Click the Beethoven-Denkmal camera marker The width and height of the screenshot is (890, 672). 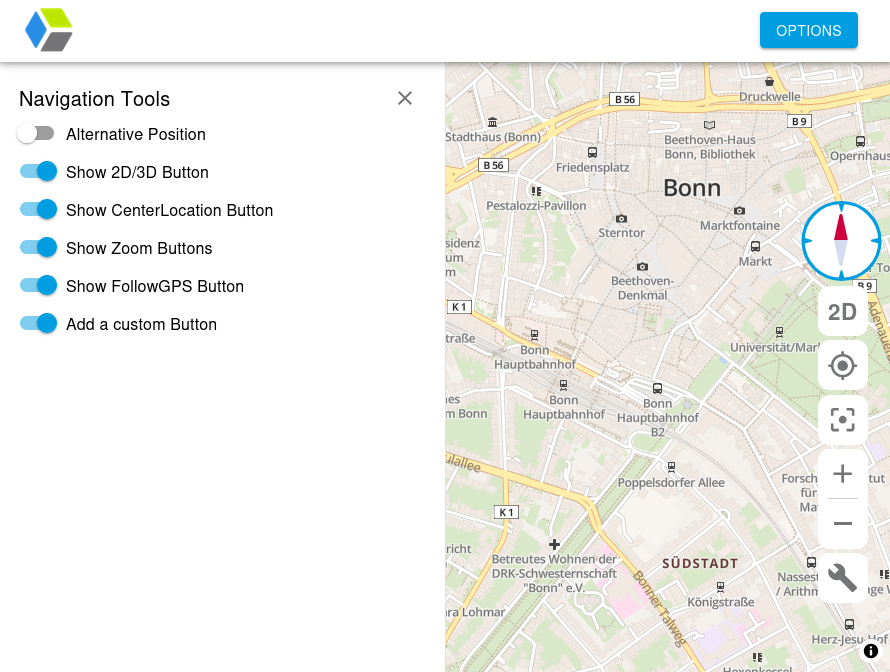click(642, 266)
